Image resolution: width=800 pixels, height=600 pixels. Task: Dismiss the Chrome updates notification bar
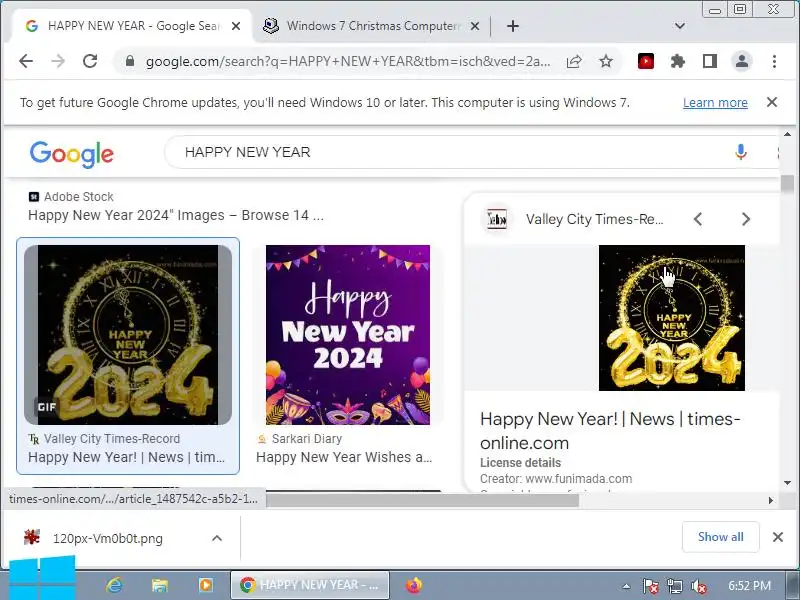click(772, 103)
